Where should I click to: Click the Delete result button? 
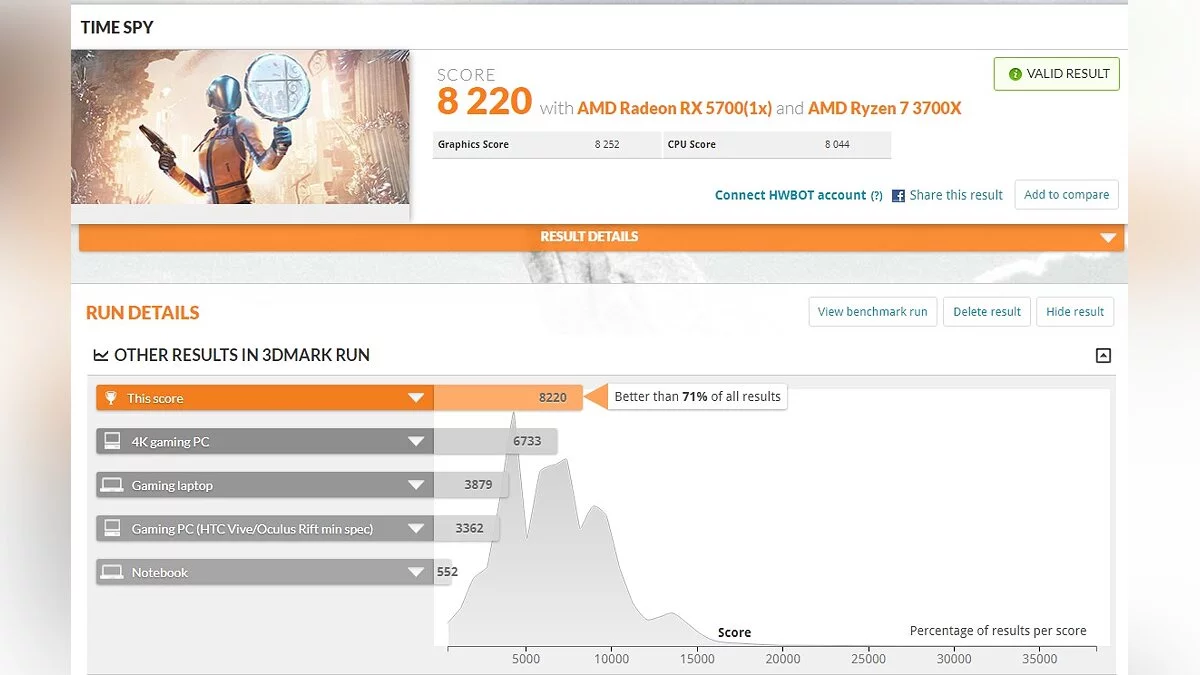tap(986, 312)
